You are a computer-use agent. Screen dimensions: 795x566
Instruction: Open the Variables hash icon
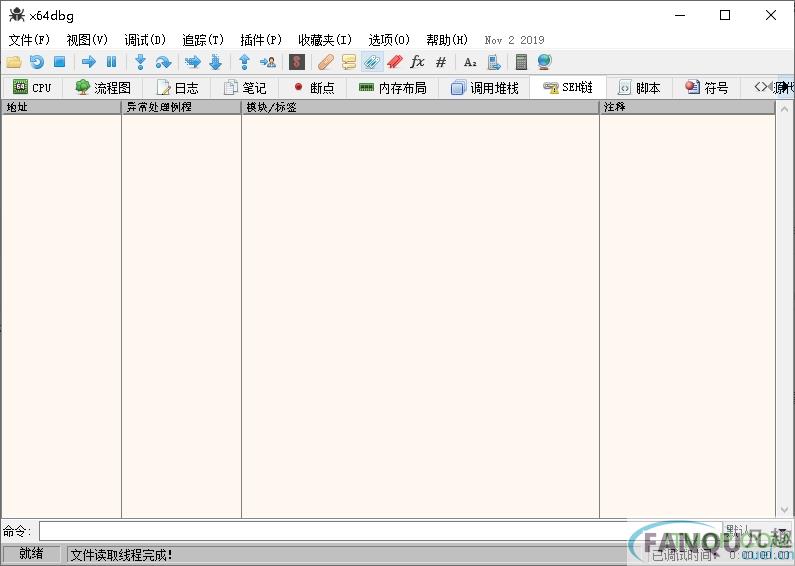(x=441, y=62)
